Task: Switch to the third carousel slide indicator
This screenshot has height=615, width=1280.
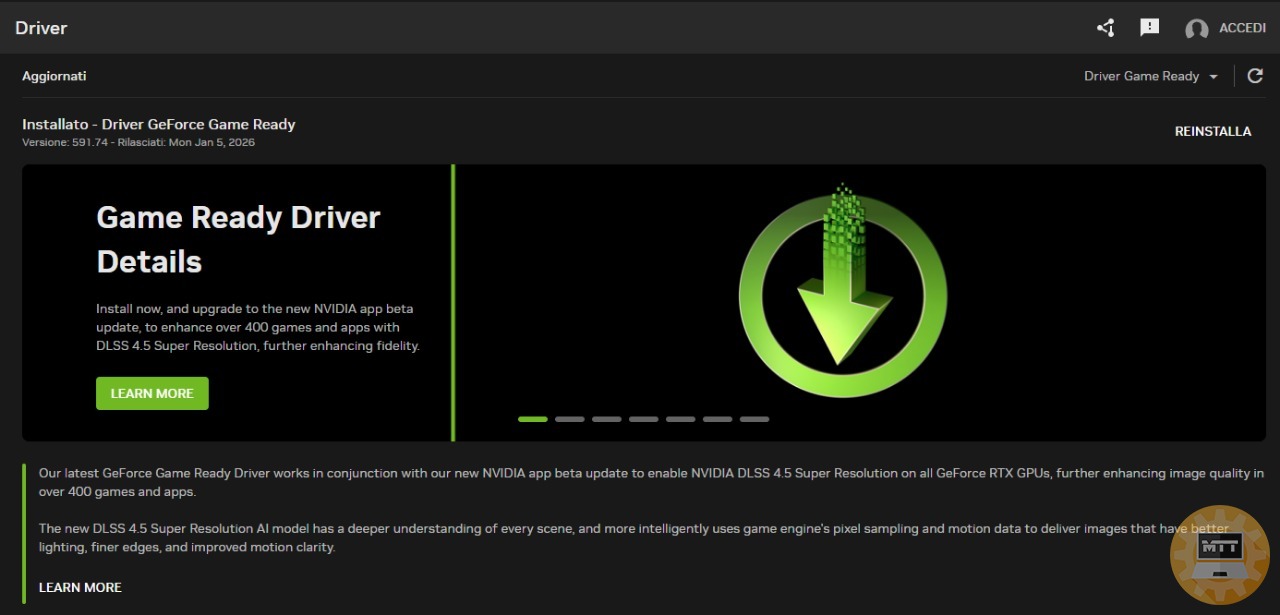Action: click(607, 419)
